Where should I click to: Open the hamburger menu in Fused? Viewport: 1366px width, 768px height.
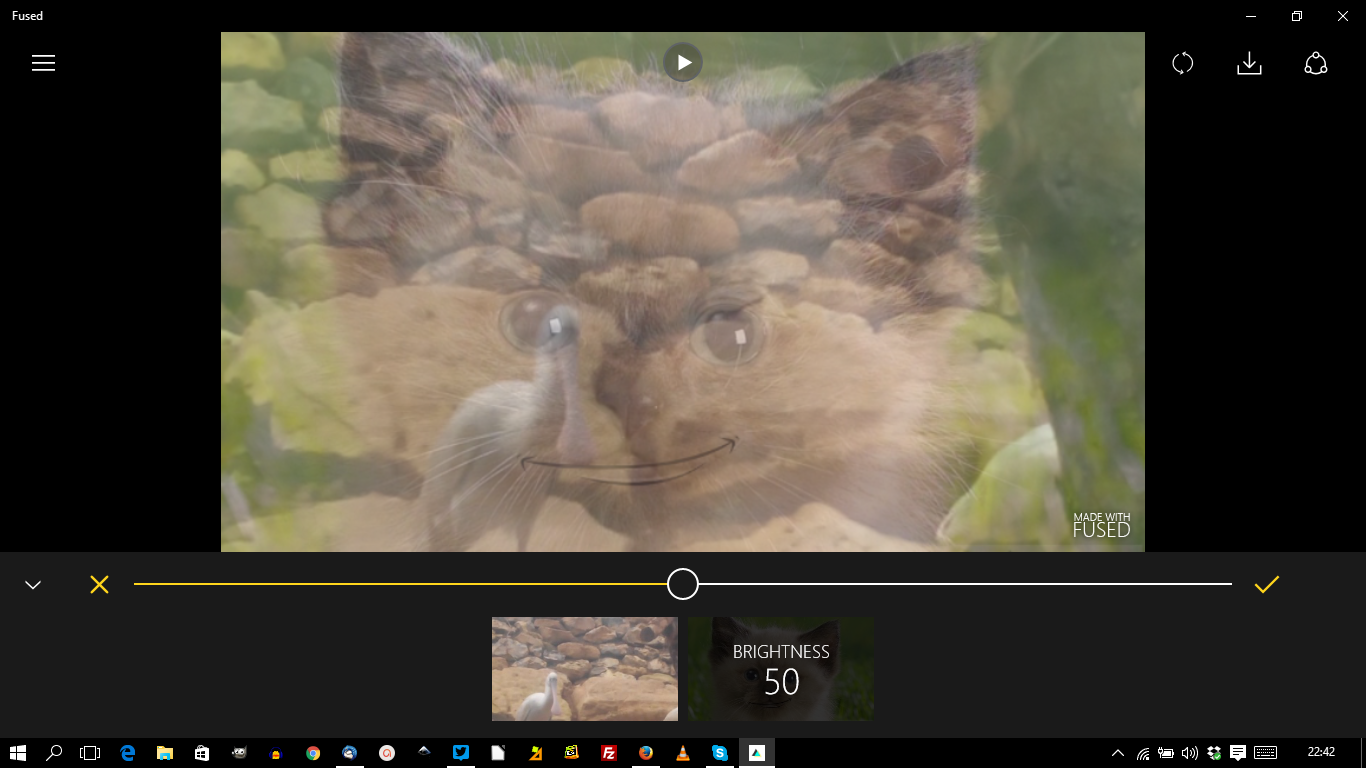43,63
